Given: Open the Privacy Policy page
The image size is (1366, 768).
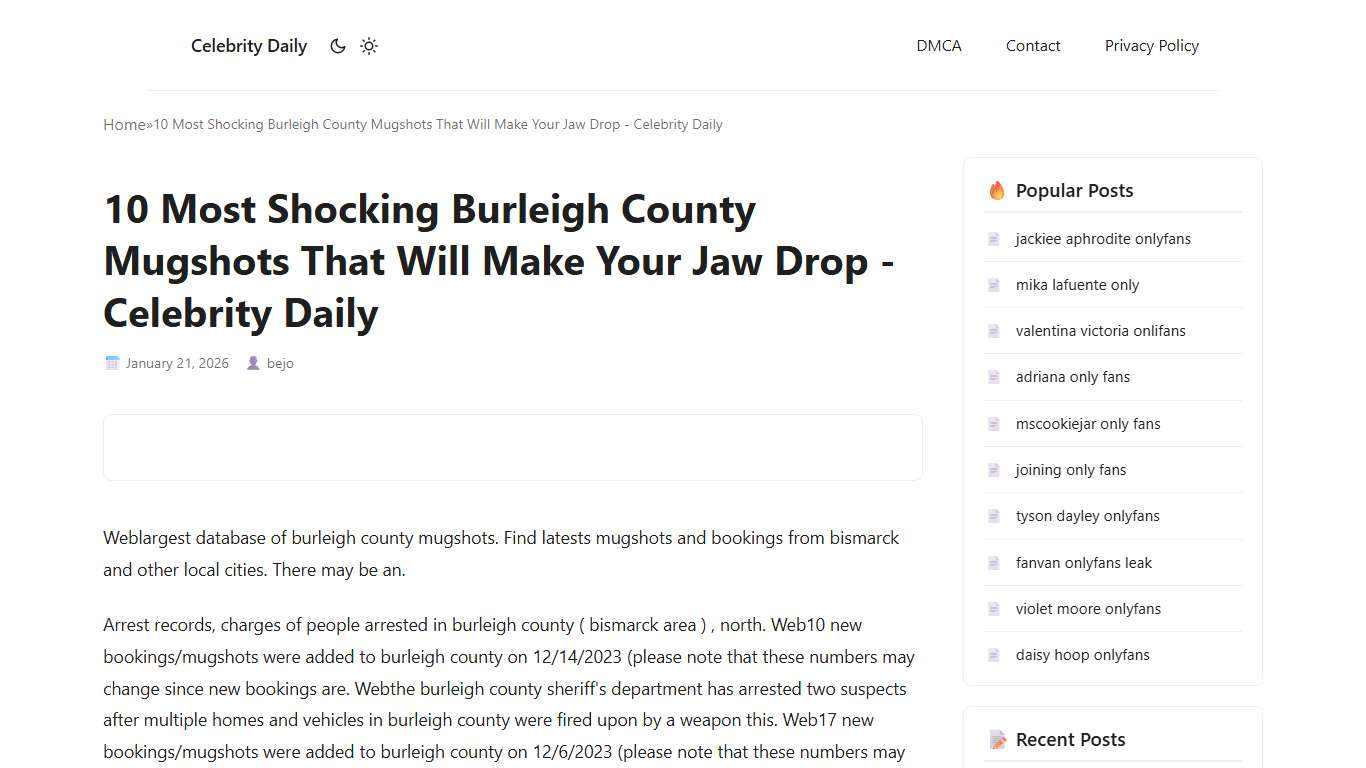Looking at the screenshot, I should click(x=1151, y=46).
